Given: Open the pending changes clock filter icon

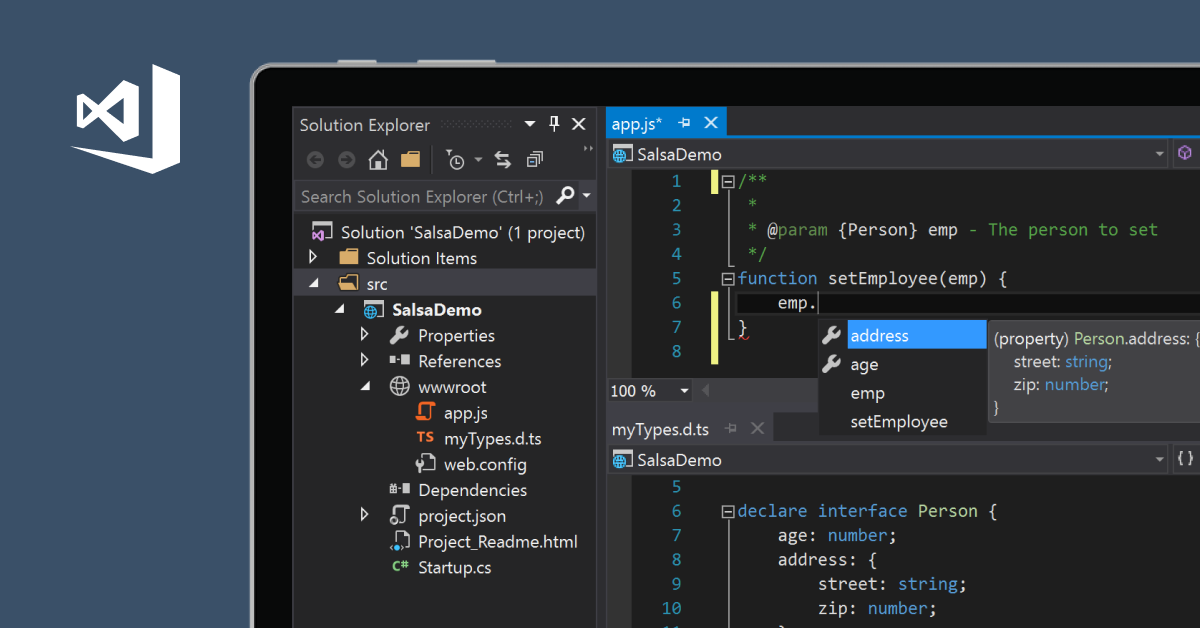Looking at the screenshot, I should point(457,159).
